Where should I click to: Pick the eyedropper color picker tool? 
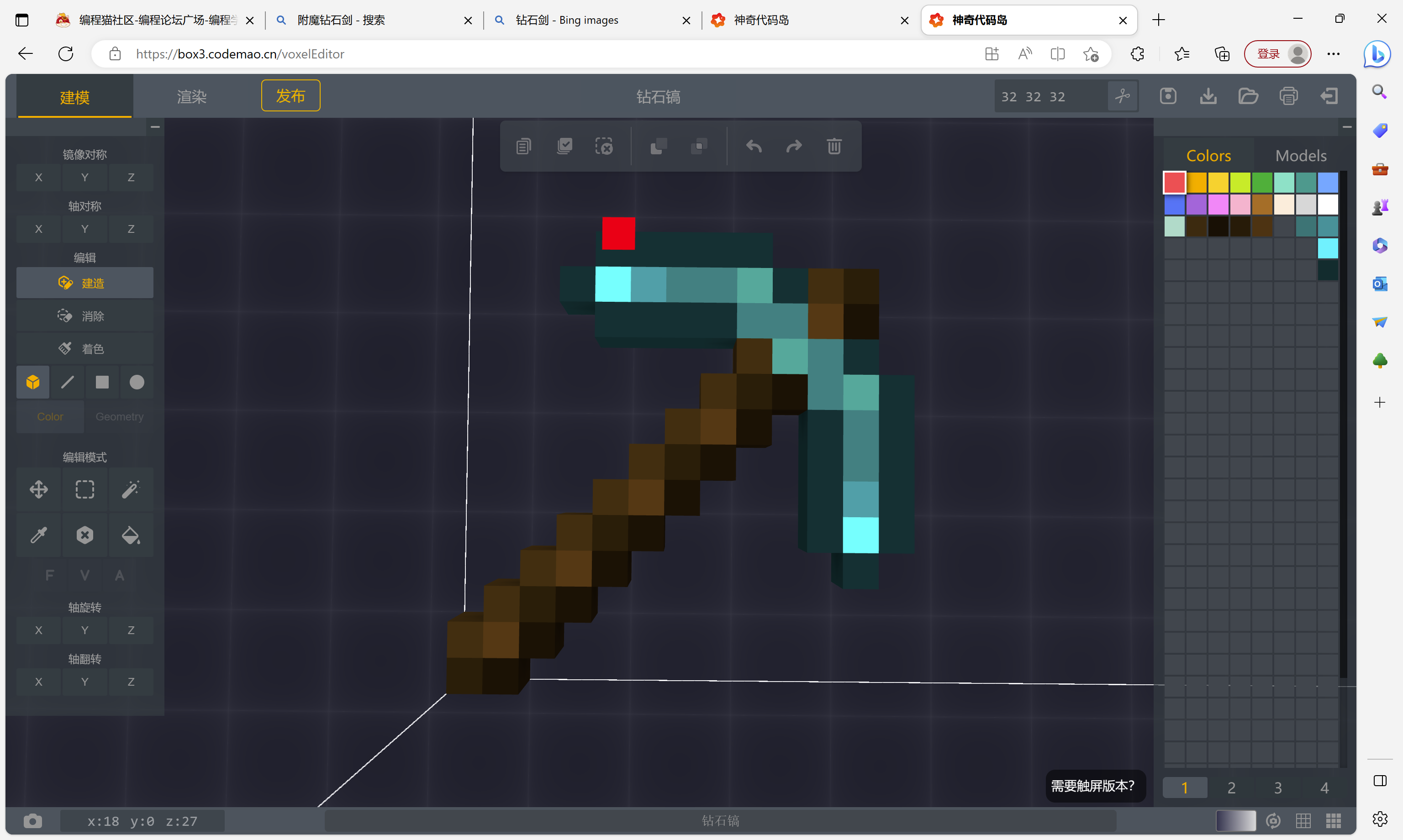[38, 535]
